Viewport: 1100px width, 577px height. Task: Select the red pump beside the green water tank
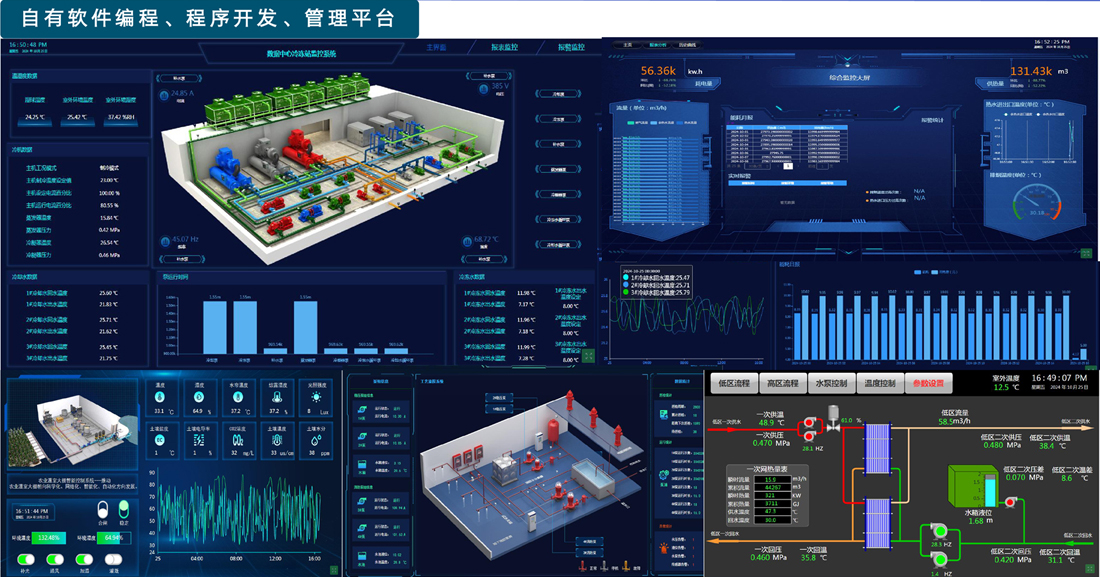[1010, 501]
